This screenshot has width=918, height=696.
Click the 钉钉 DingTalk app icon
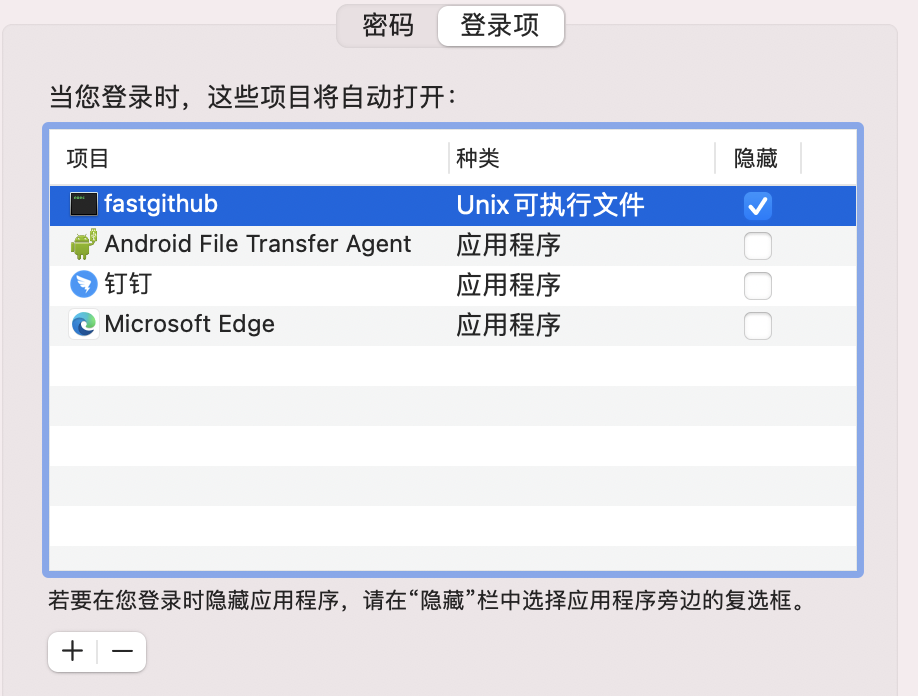point(84,285)
